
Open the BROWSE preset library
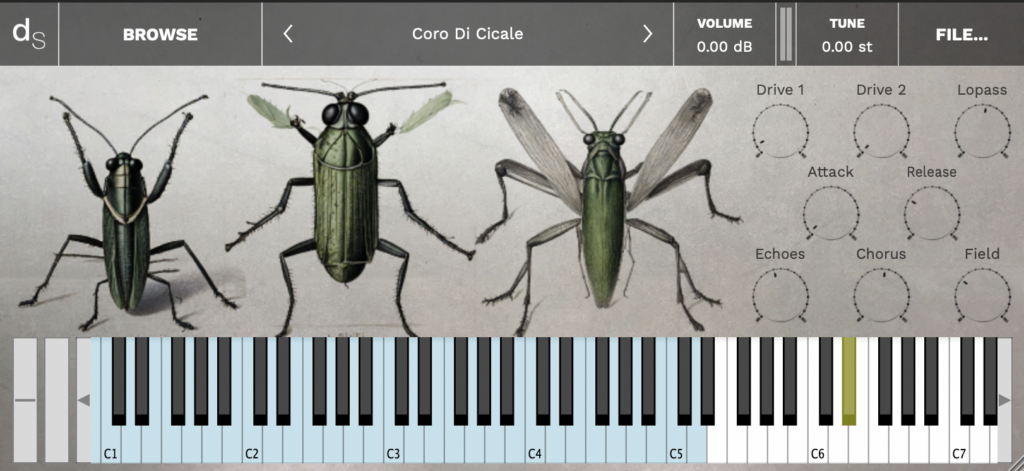(x=160, y=35)
